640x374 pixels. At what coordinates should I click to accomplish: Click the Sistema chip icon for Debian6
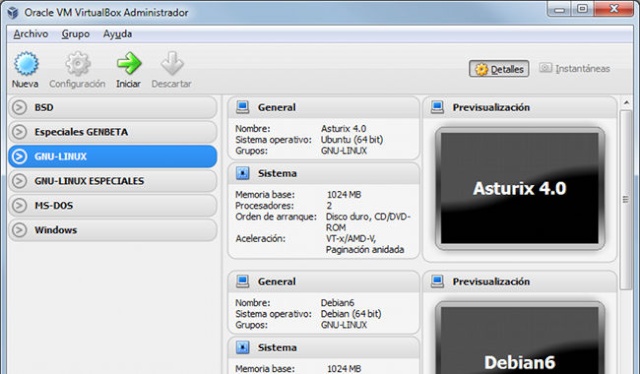click(242, 347)
